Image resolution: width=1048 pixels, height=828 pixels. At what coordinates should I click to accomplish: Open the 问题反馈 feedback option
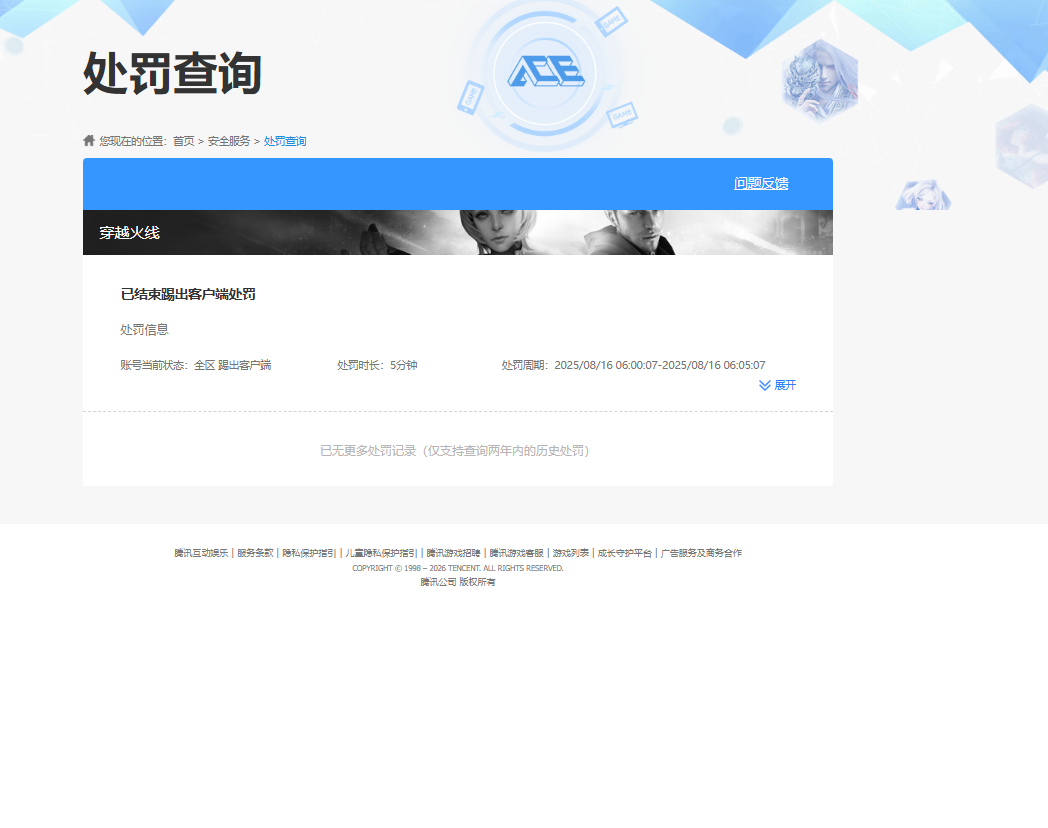point(763,184)
